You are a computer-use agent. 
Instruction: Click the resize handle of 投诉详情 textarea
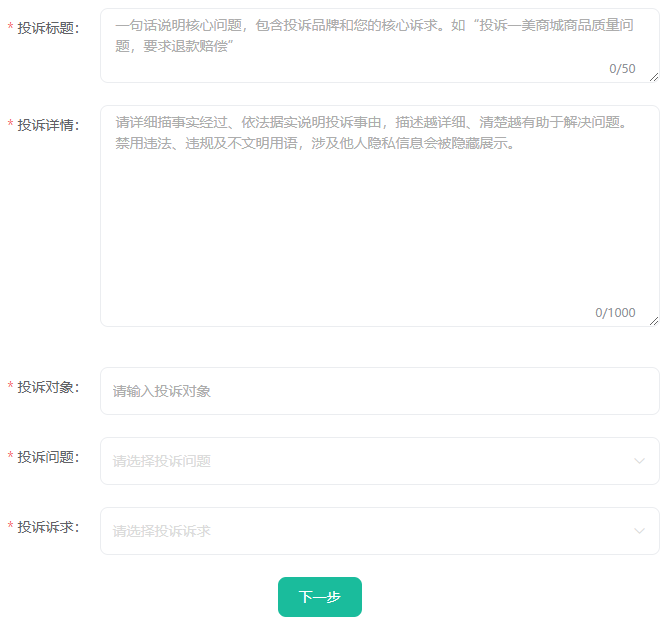pos(654,321)
